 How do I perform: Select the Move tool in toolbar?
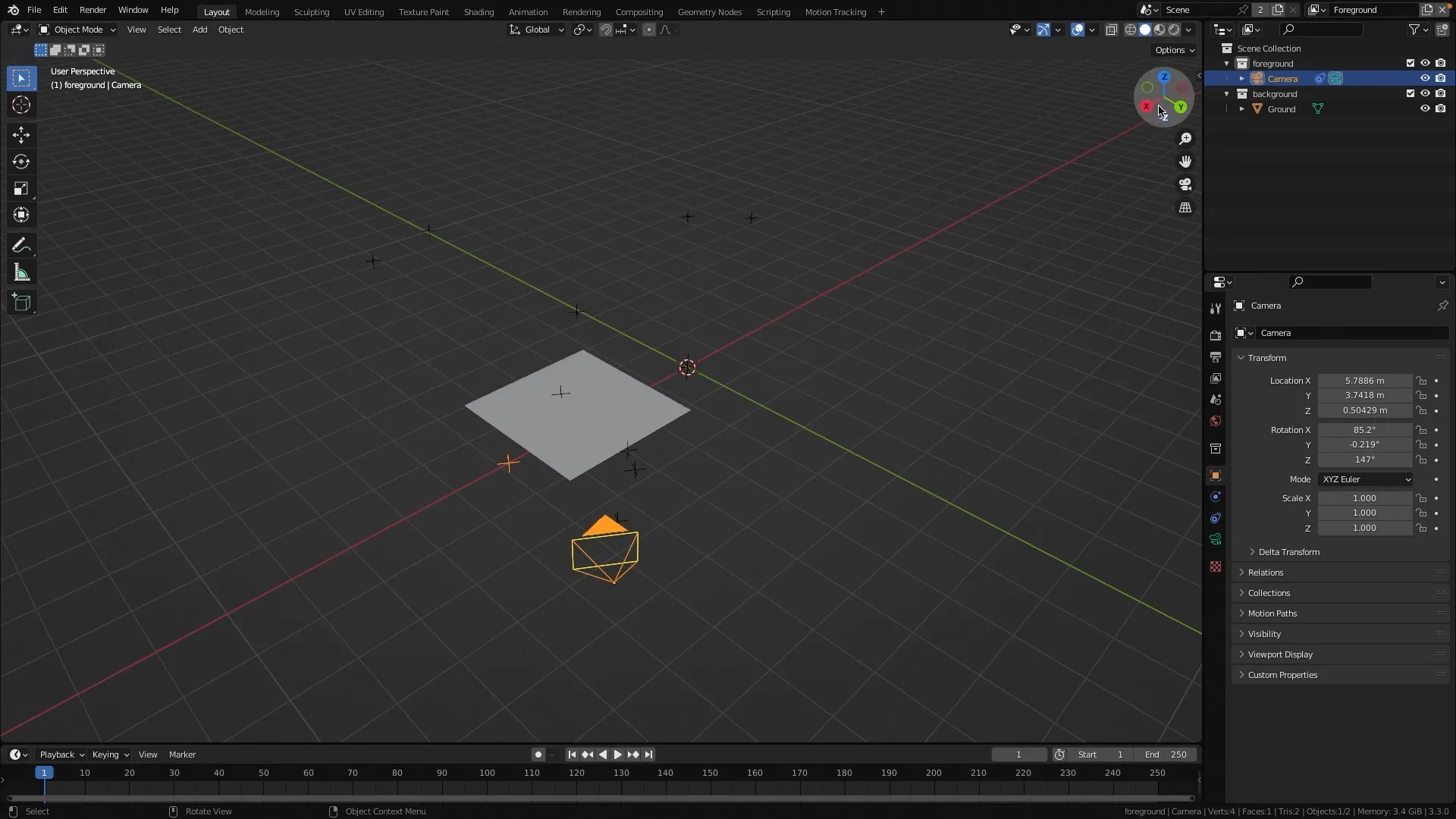22,134
